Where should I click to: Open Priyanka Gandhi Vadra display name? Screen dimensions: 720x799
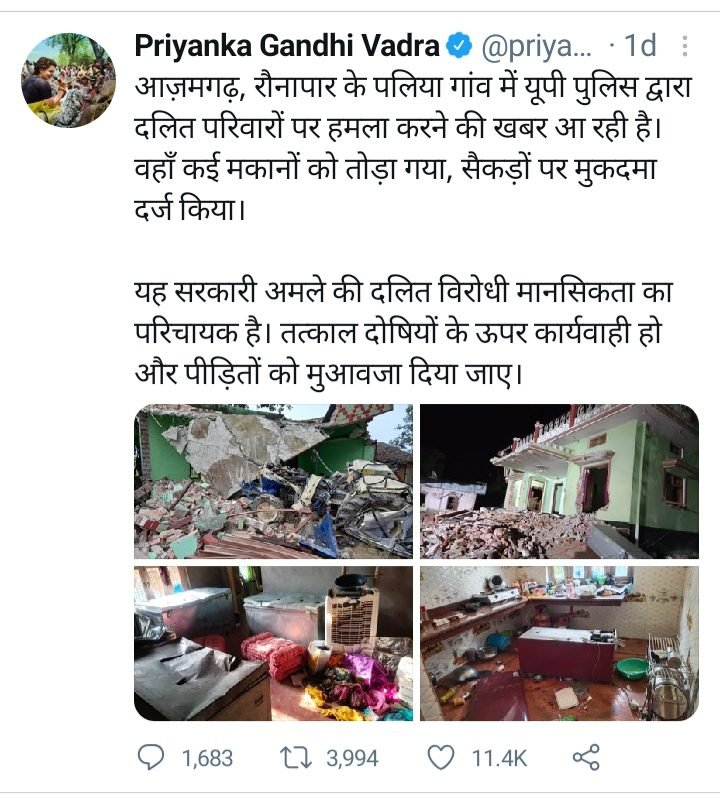287,46
